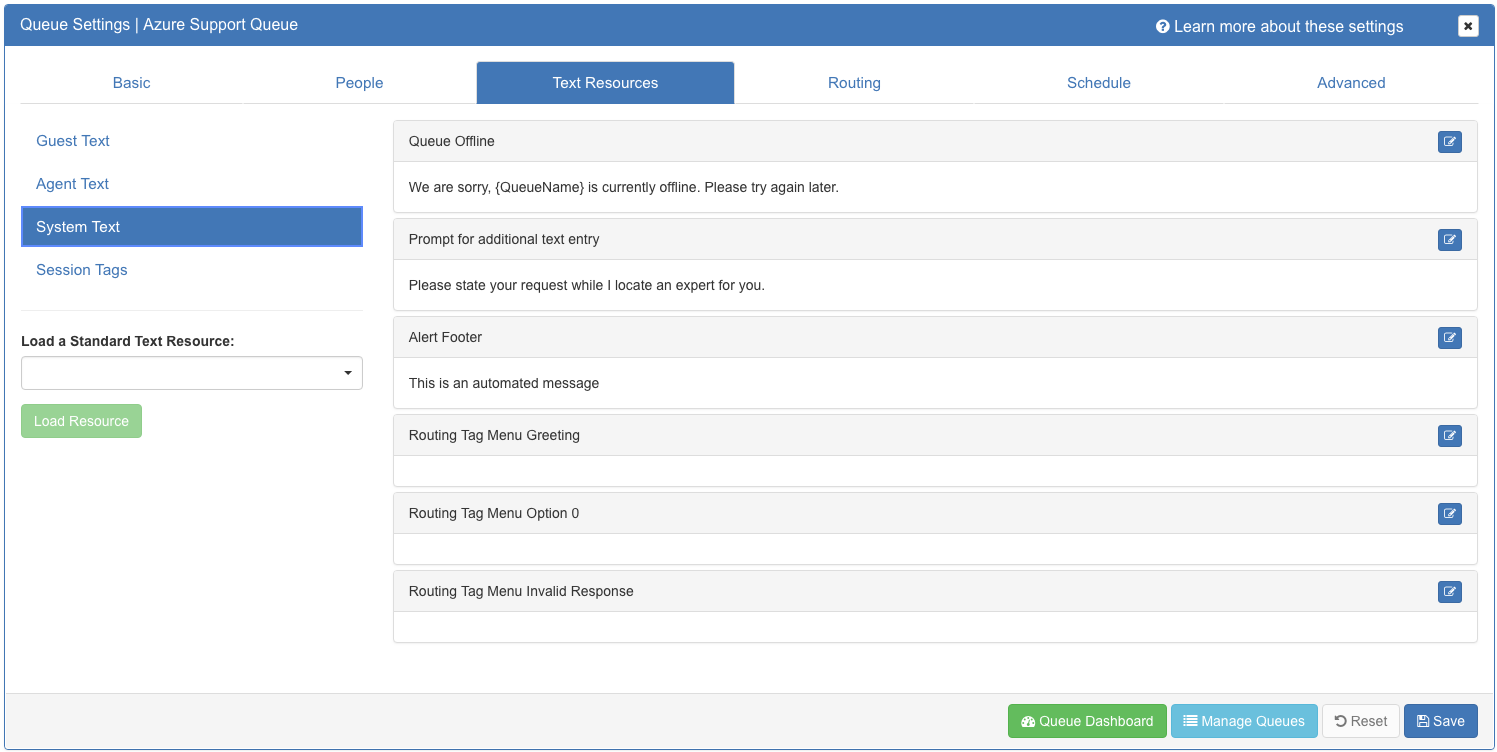Edit Routing Tag Menu Option 0
Viewport: 1497px width, 752px height.
click(x=1449, y=514)
